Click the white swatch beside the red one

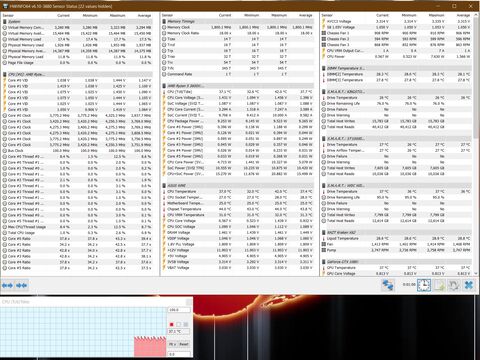pos(179,324)
